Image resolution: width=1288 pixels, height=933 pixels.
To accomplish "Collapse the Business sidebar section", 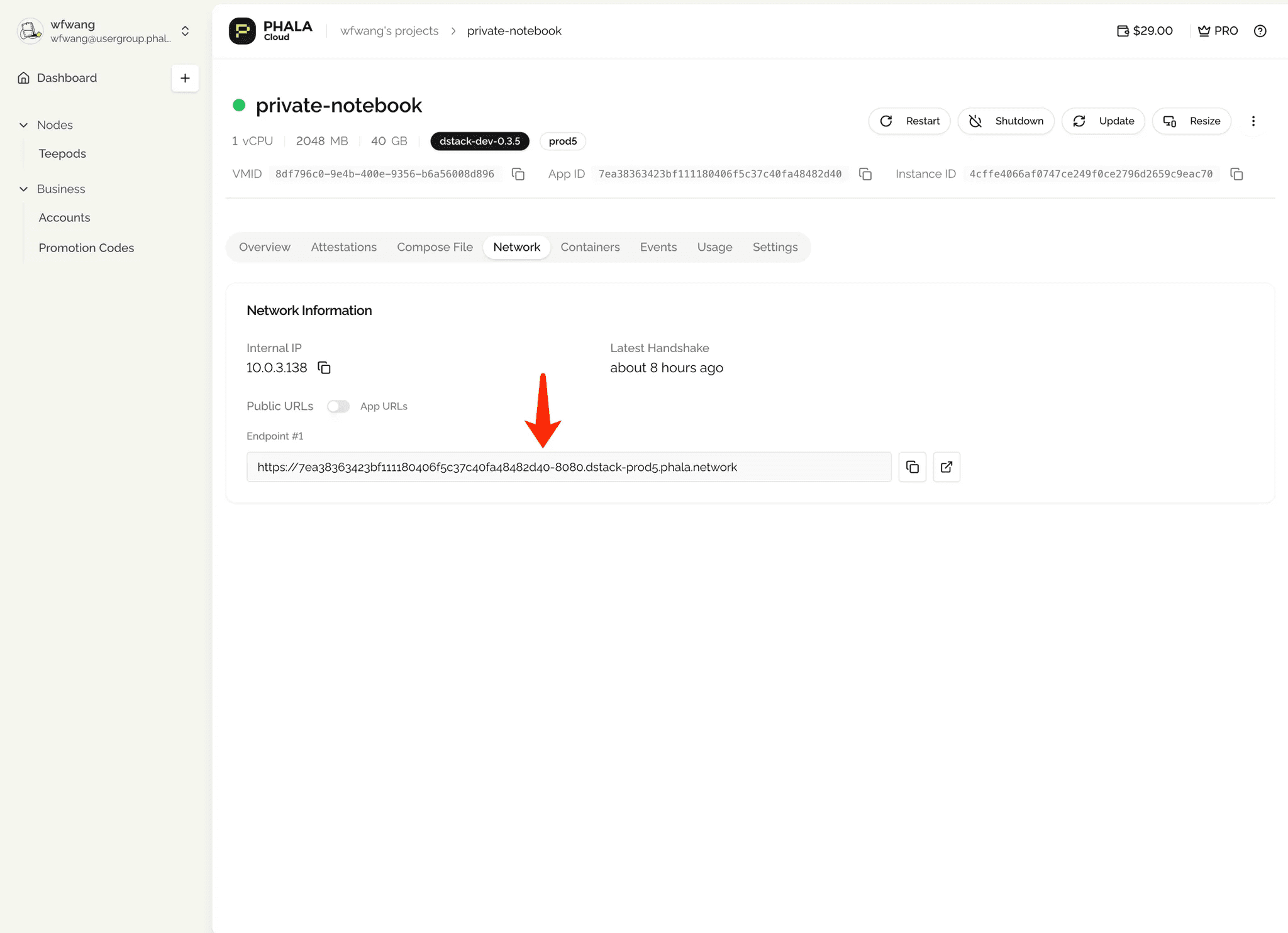I will pyautogui.click(x=24, y=189).
